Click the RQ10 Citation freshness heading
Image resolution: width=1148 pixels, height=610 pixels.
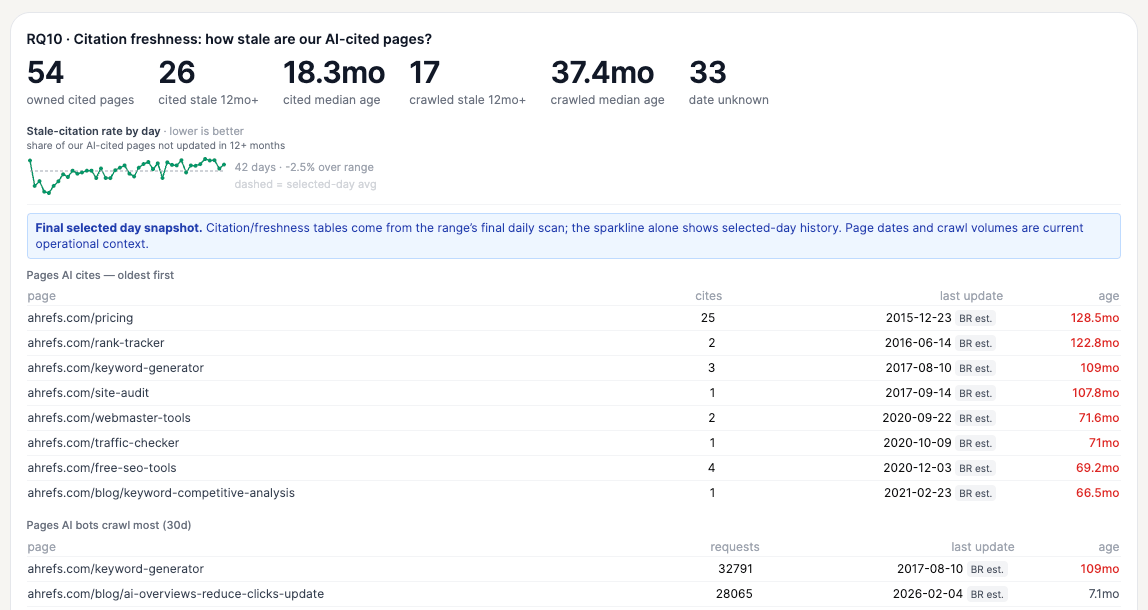(229, 39)
